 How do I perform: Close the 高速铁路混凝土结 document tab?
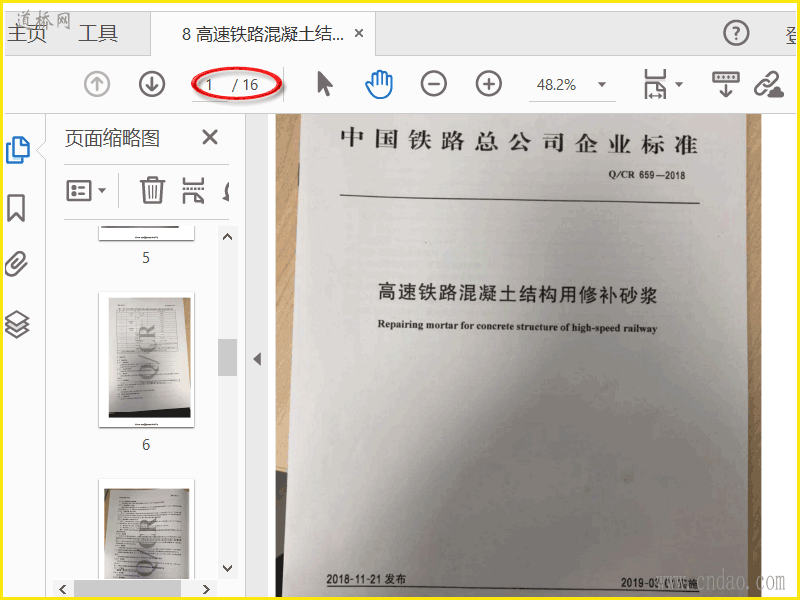359,34
